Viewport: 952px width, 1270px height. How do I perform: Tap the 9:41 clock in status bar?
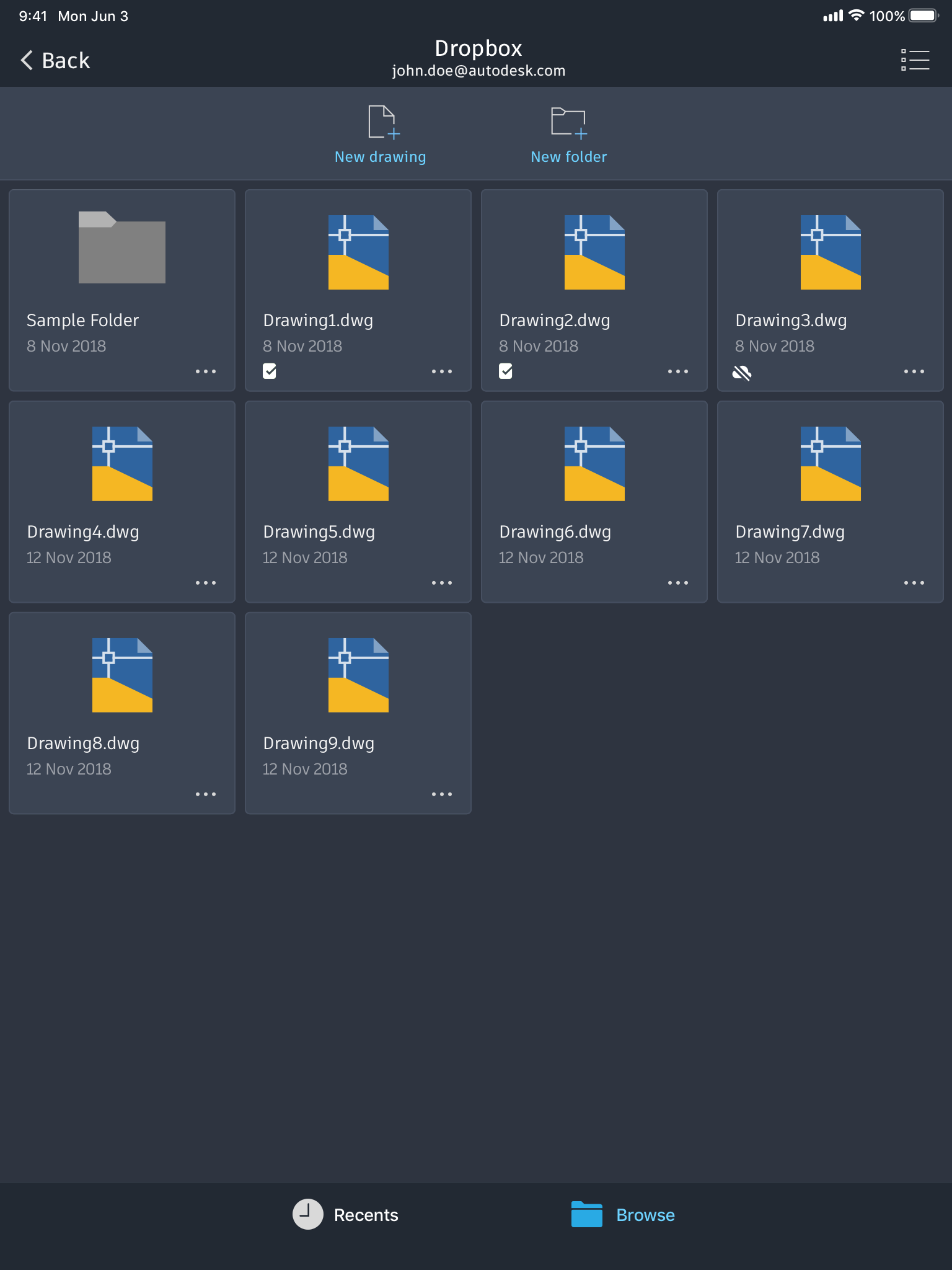coord(33,16)
